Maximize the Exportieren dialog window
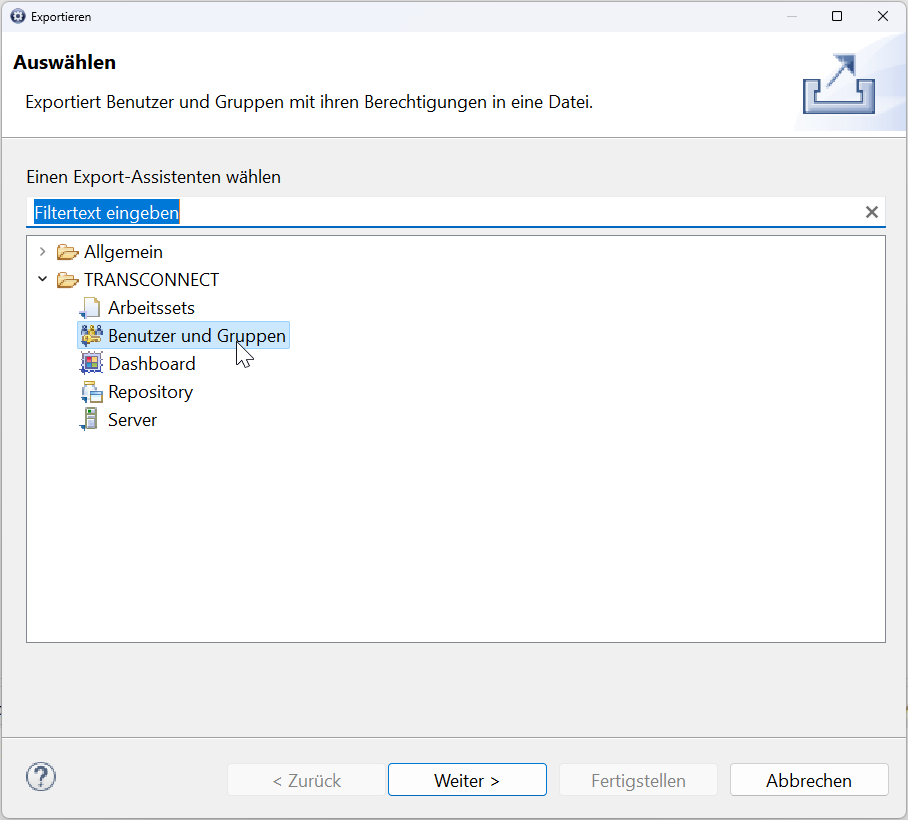This screenshot has width=908, height=820. 837,16
